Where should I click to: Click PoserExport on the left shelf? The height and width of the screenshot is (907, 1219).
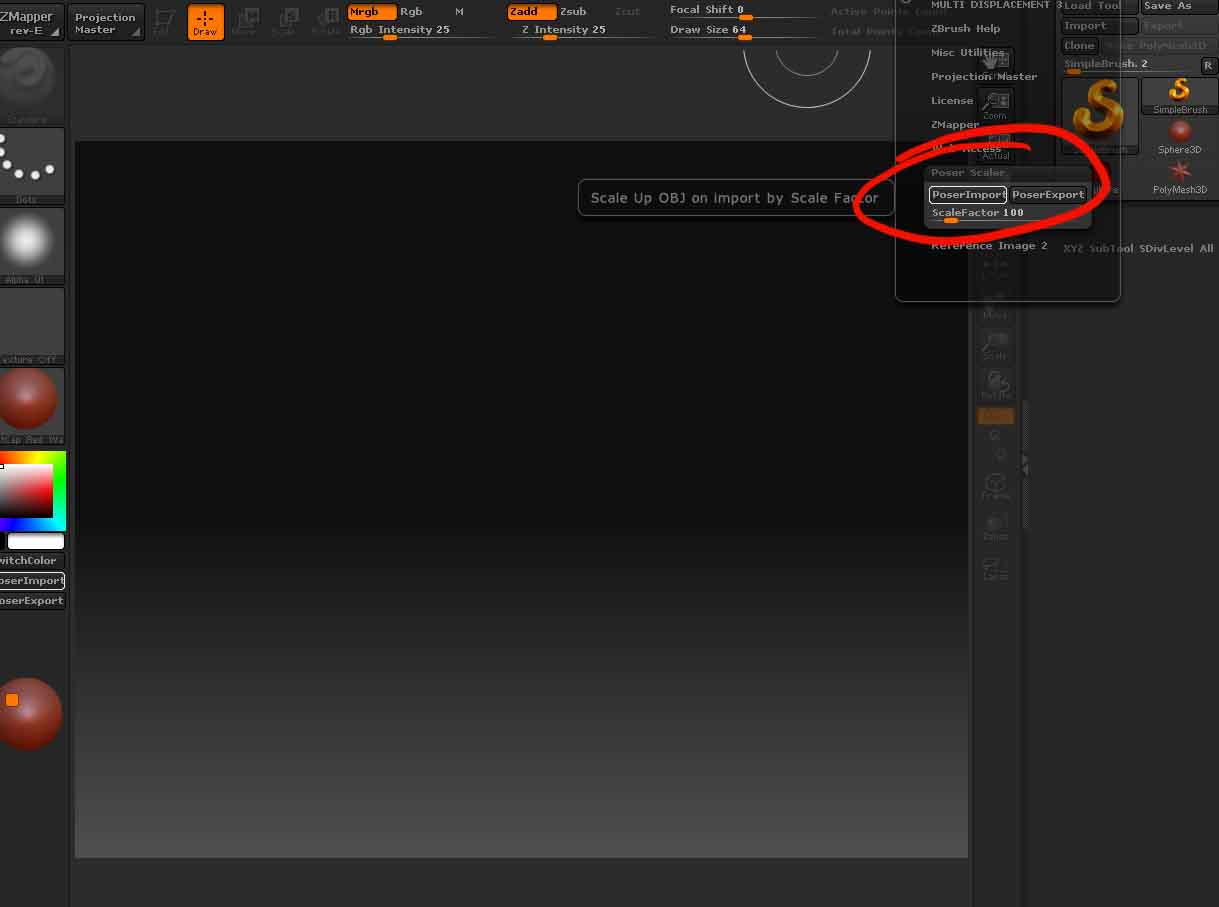point(31,601)
